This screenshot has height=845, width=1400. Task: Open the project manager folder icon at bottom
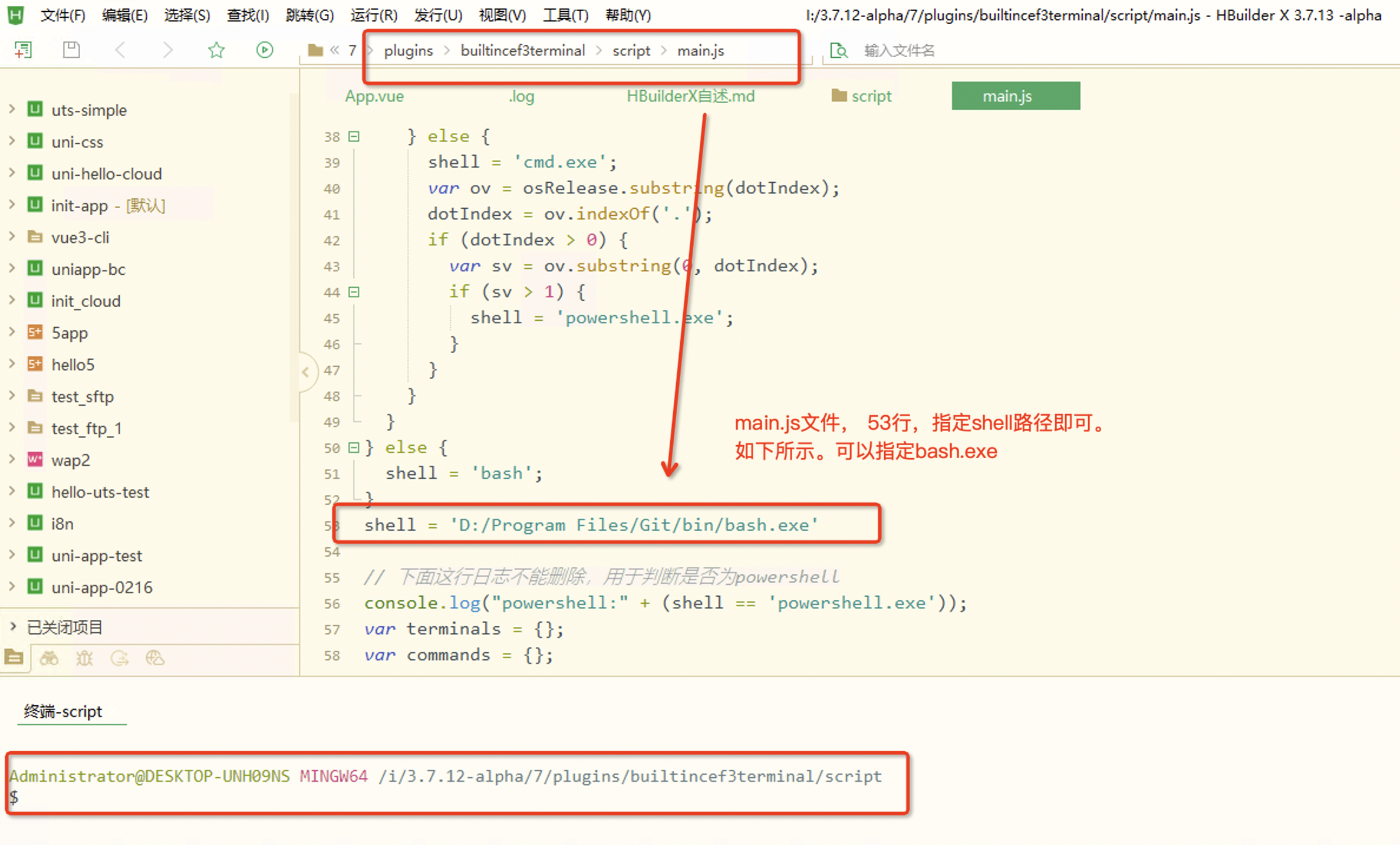pyautogui.click(x=14, y=657)
